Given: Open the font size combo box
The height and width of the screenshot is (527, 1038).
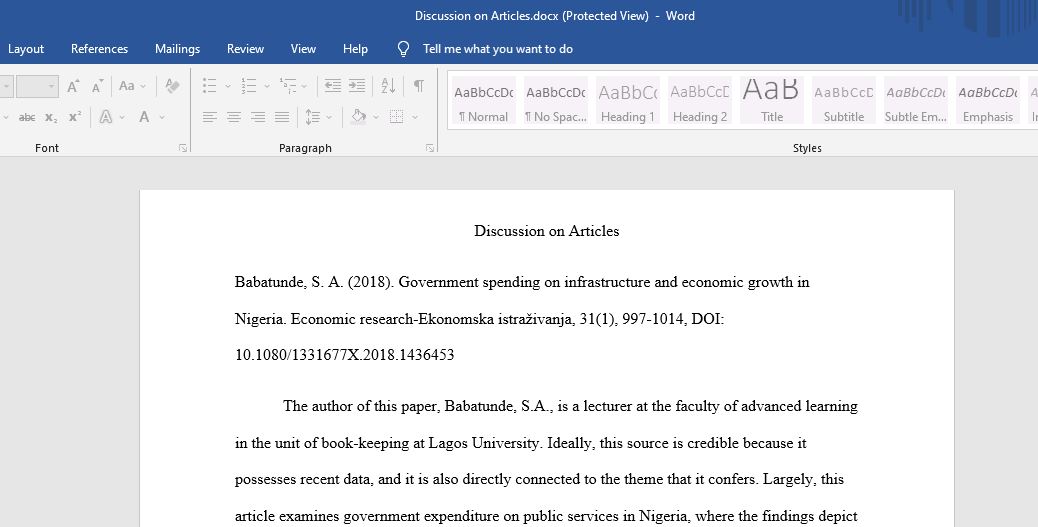Looking at the screenshot, I should coord(37,86).
